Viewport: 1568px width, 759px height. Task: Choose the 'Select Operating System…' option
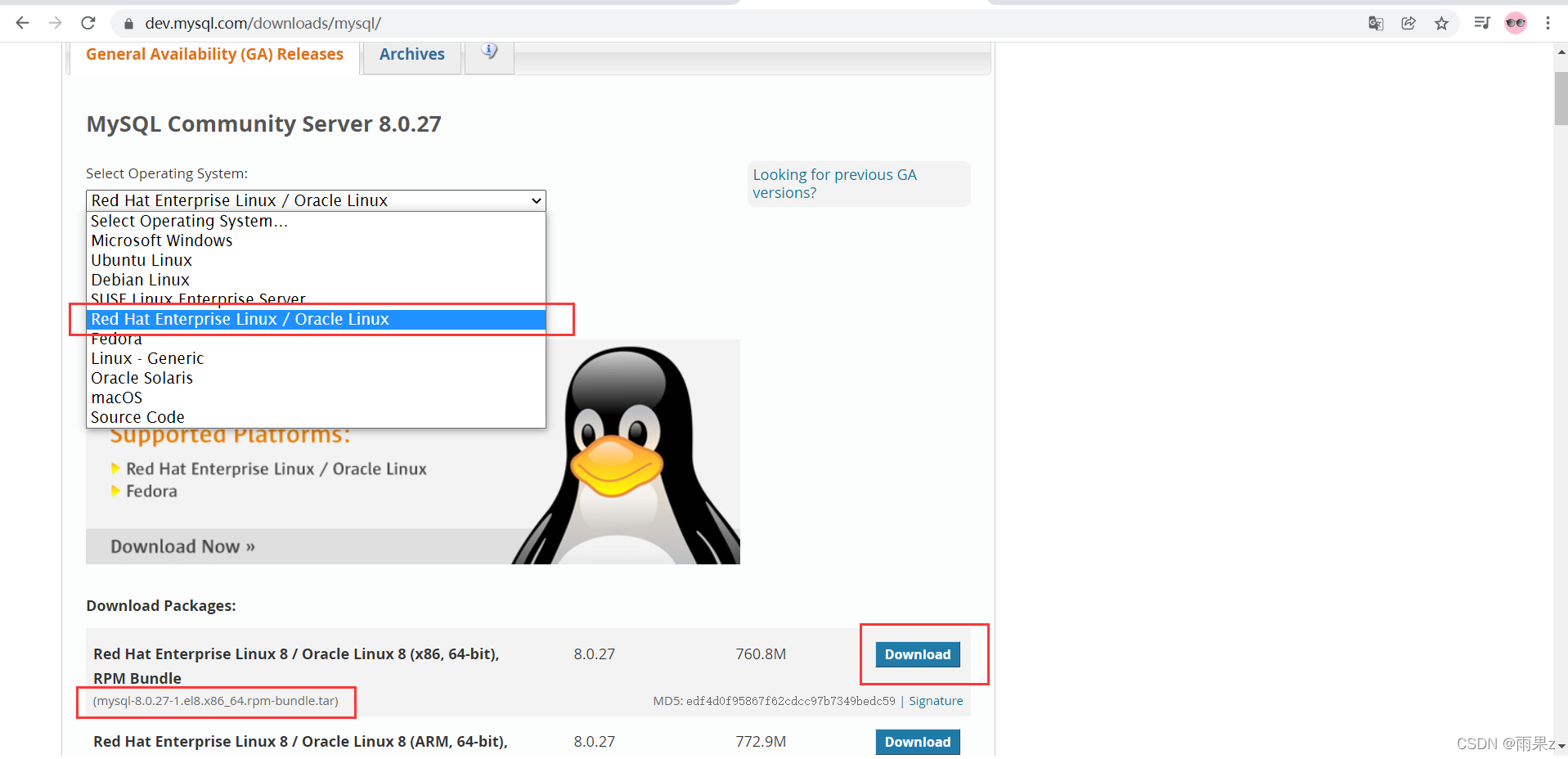tap(316, 221)
